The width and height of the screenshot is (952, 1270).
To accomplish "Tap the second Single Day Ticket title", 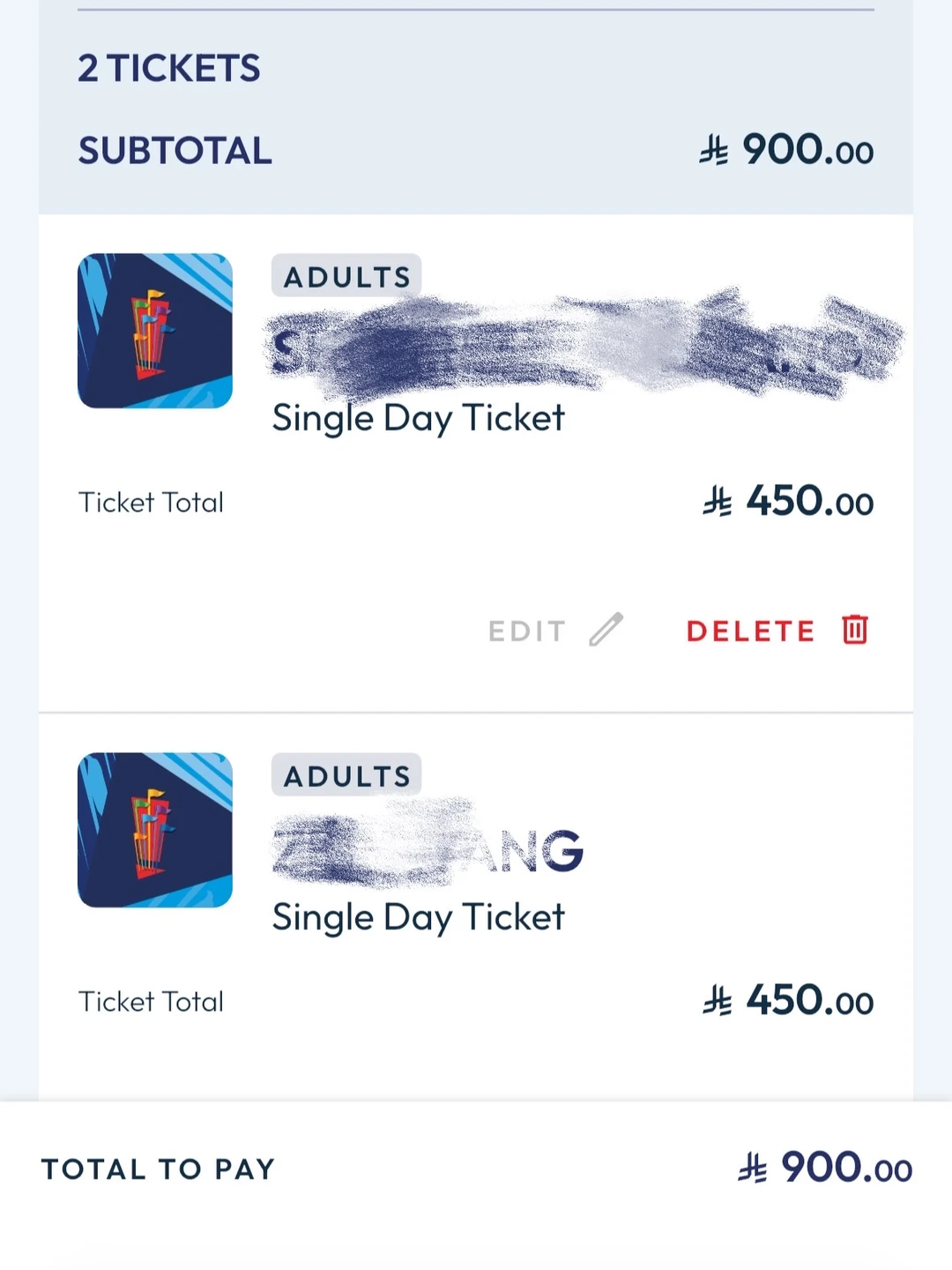I will 418,917.
